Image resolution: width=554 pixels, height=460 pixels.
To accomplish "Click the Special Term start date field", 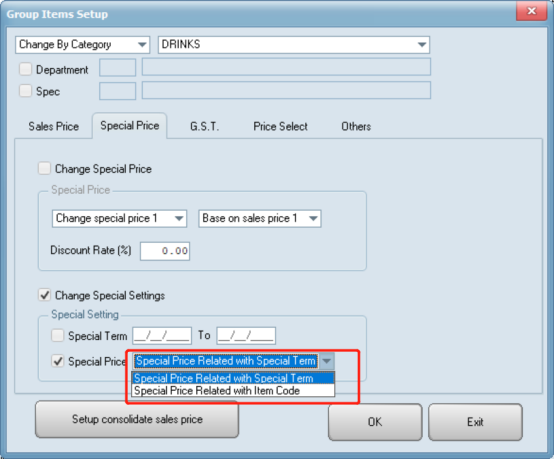I will click(x=162, y=335).
